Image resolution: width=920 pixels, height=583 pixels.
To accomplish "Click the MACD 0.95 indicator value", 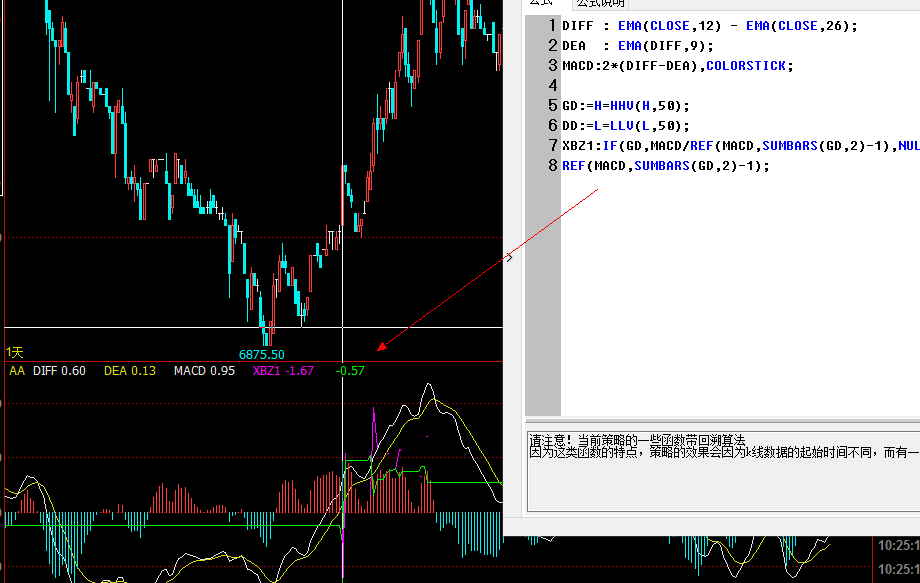I will [x=204, y=371].
